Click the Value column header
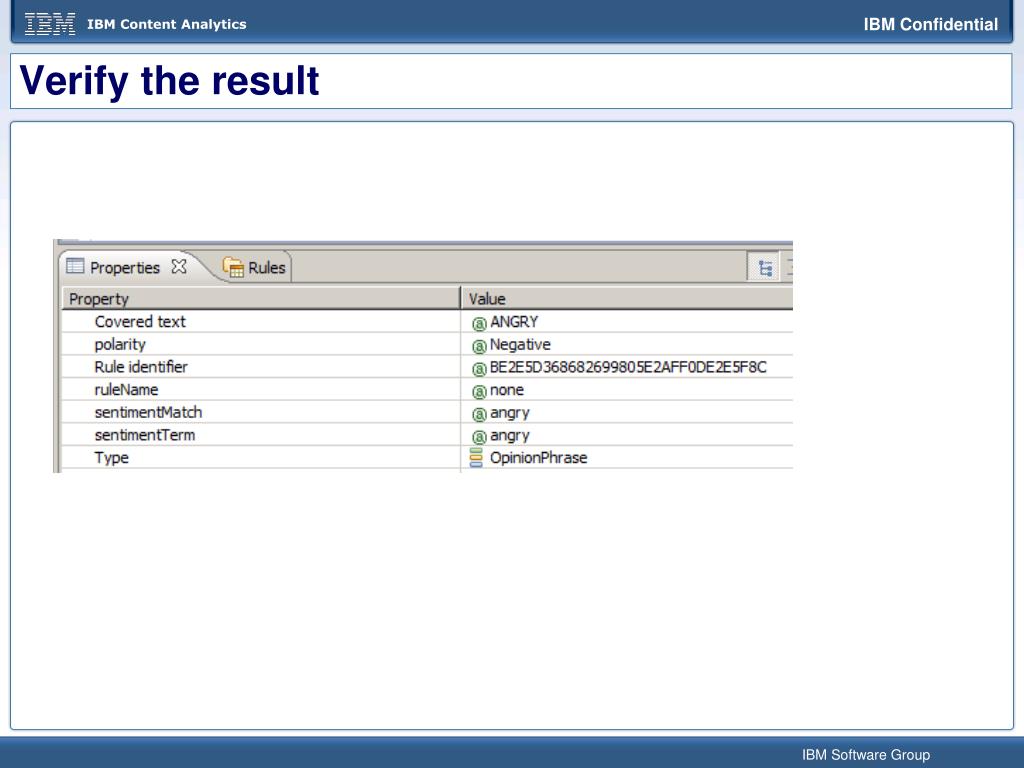Screen dimensions: 1024x768 627,298
